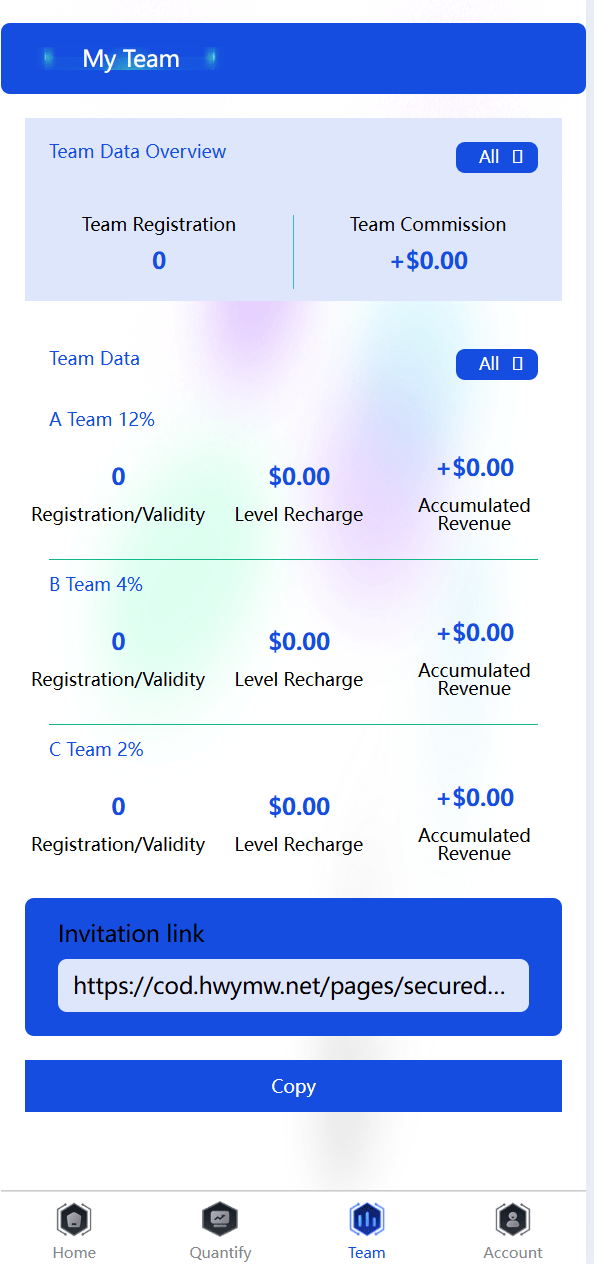Open the Quantify chart icon
594x1264 pixels.
point(220,1219)
